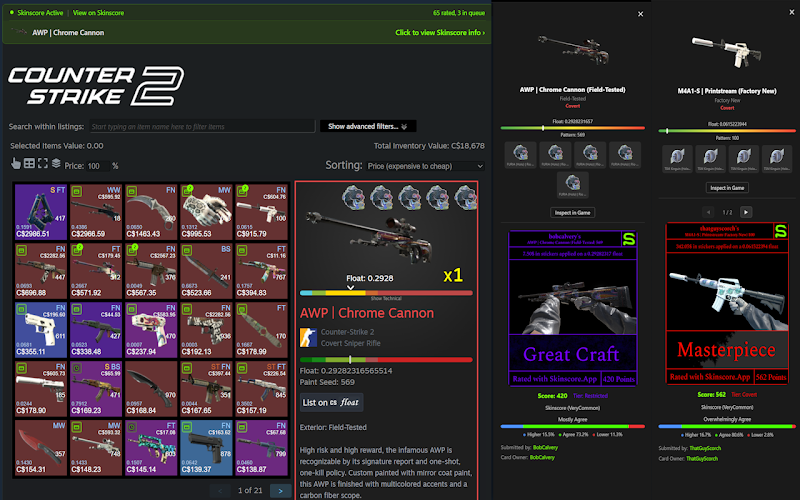Close the M4A1-S Printstream Skinscore panel
Viewport: 800px width, 500px height.
[791, 12]
